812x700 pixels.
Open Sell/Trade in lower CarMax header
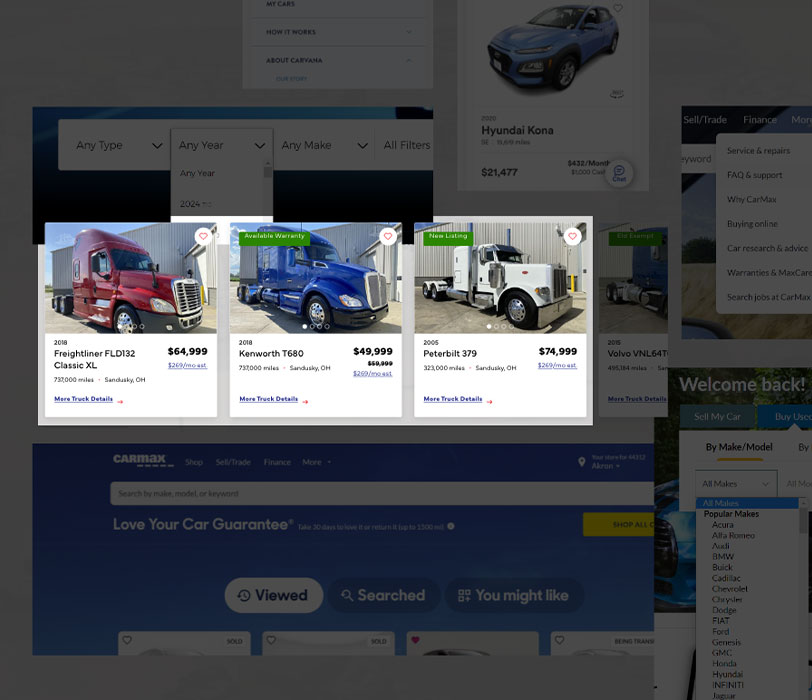(x=233, y=462)
